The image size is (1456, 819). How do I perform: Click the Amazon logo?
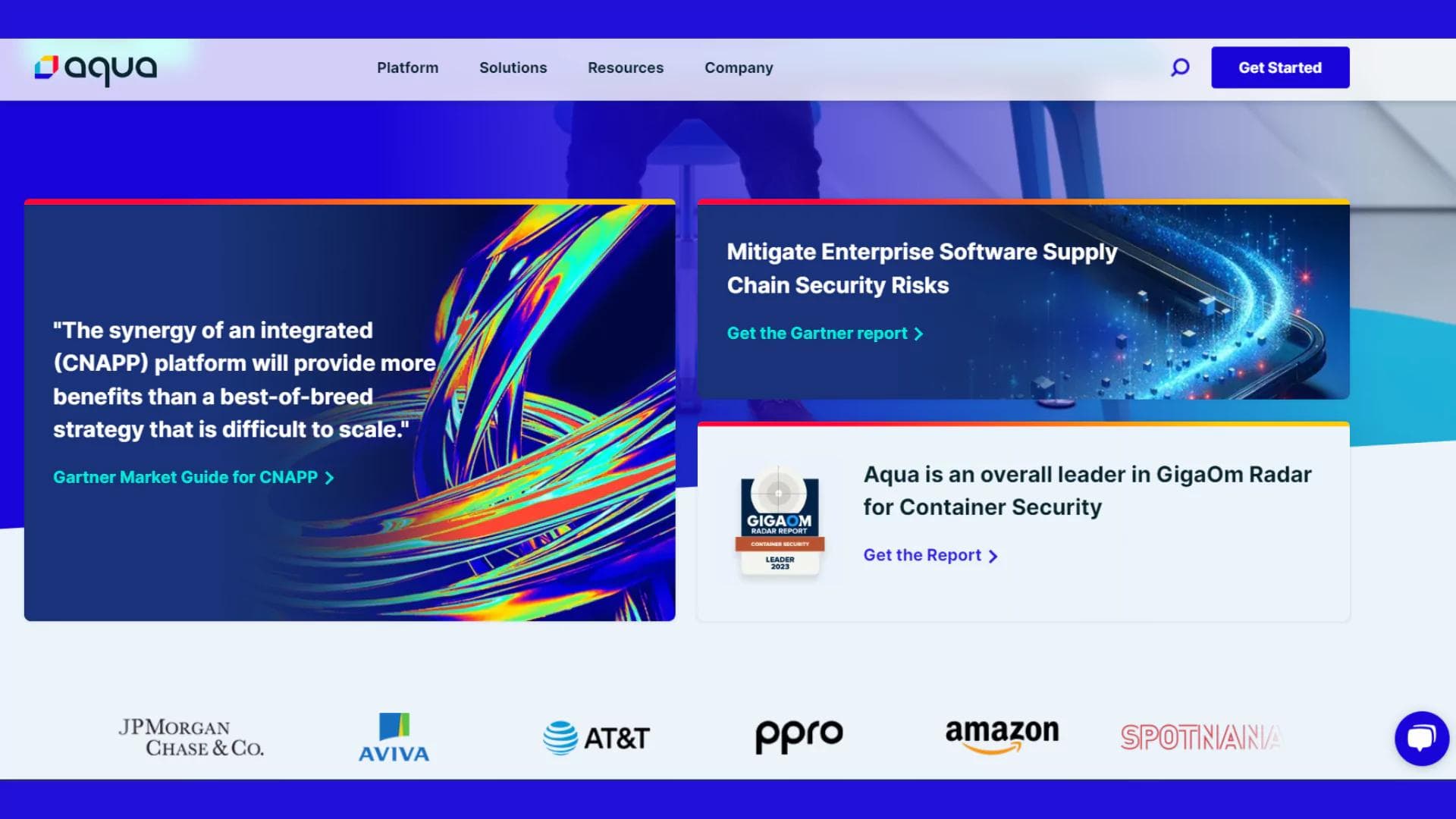coord(1002,736)
